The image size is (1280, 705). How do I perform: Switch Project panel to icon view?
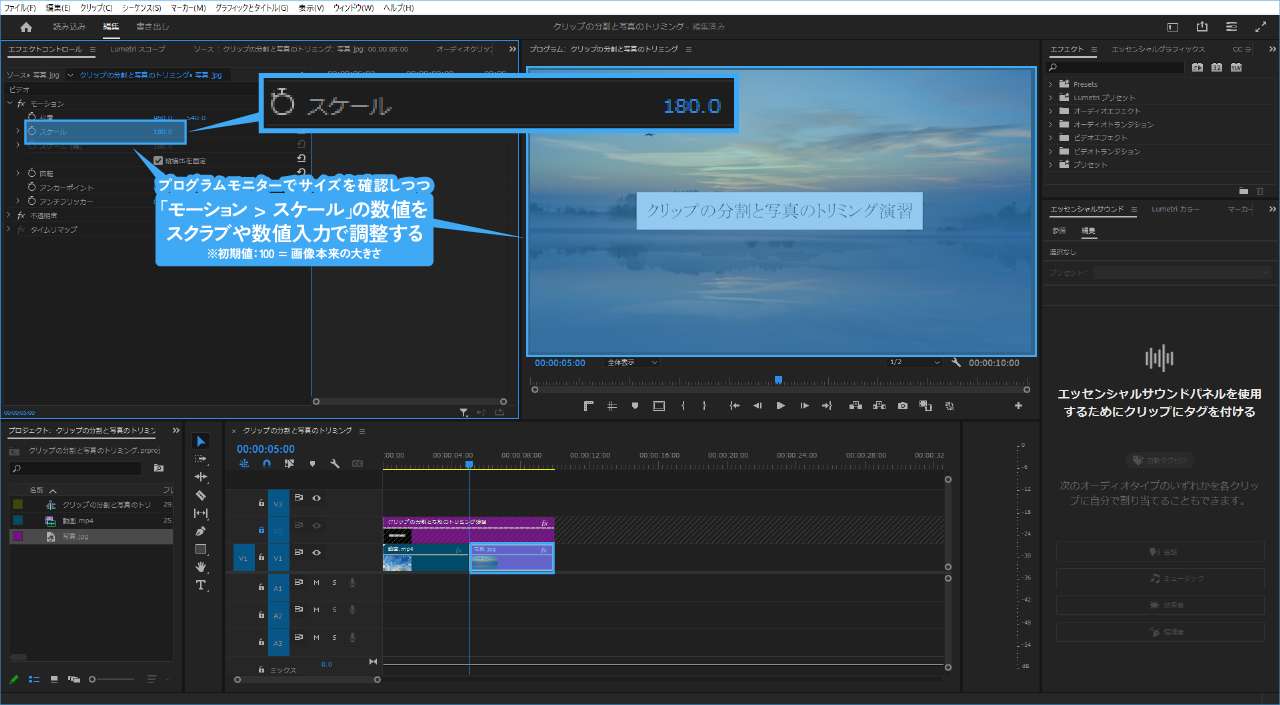pyautogui.click(x=54, y=679)
